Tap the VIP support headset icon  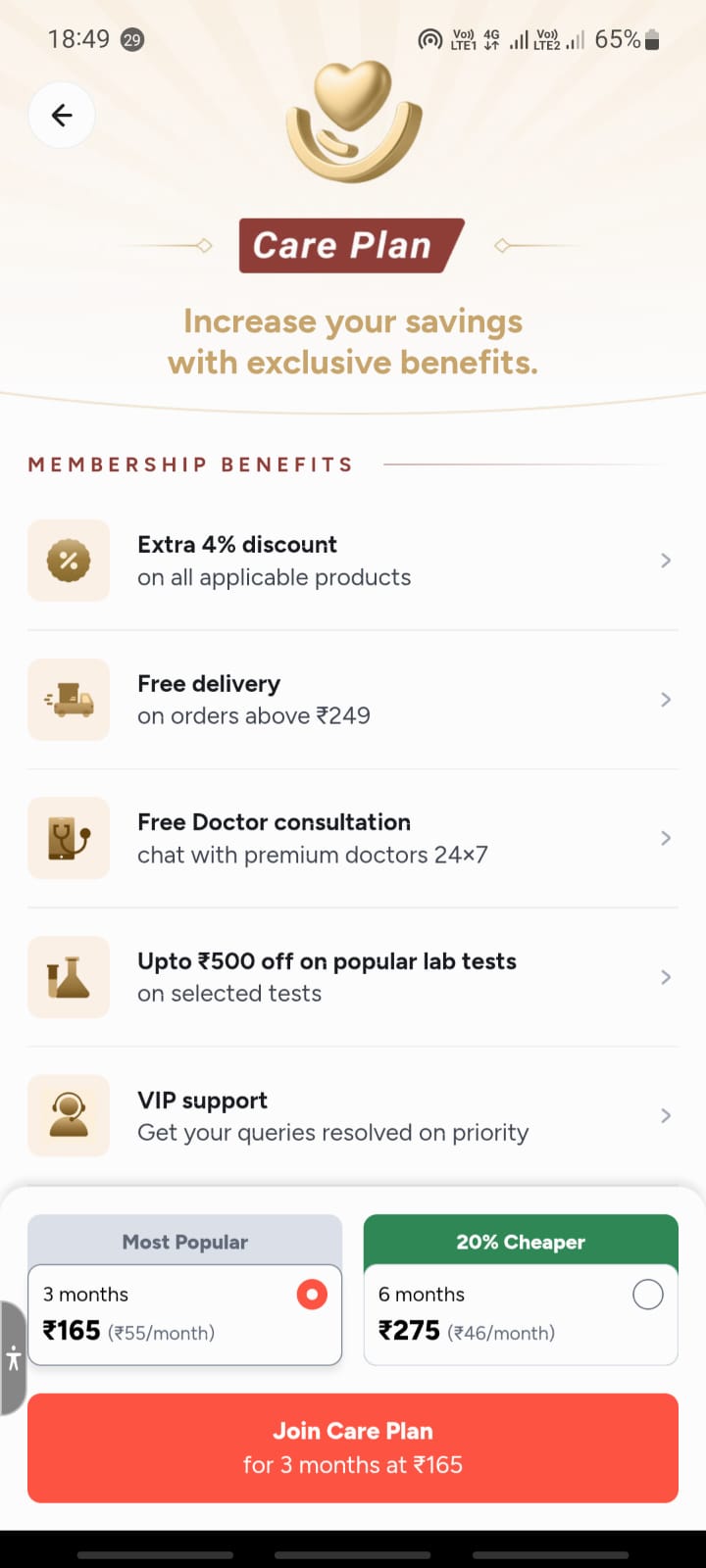click(x=69, y=1115)
